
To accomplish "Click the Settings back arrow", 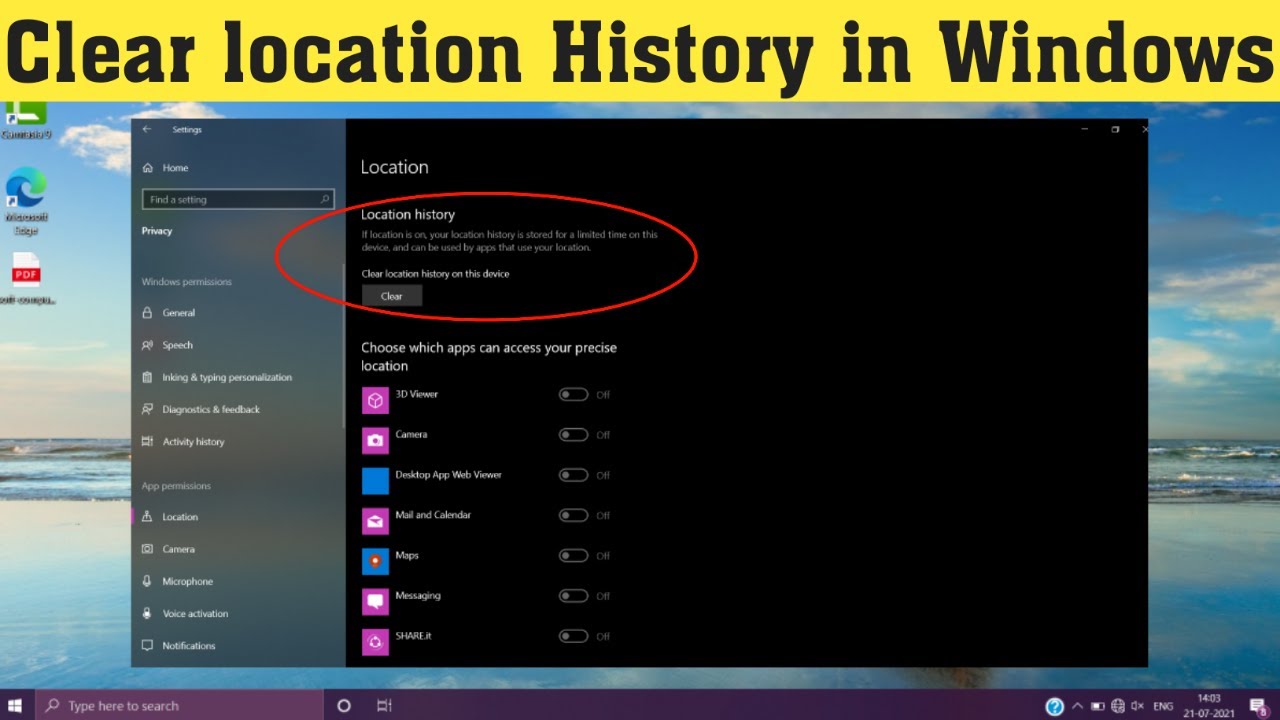I will (x=147, y=129).
